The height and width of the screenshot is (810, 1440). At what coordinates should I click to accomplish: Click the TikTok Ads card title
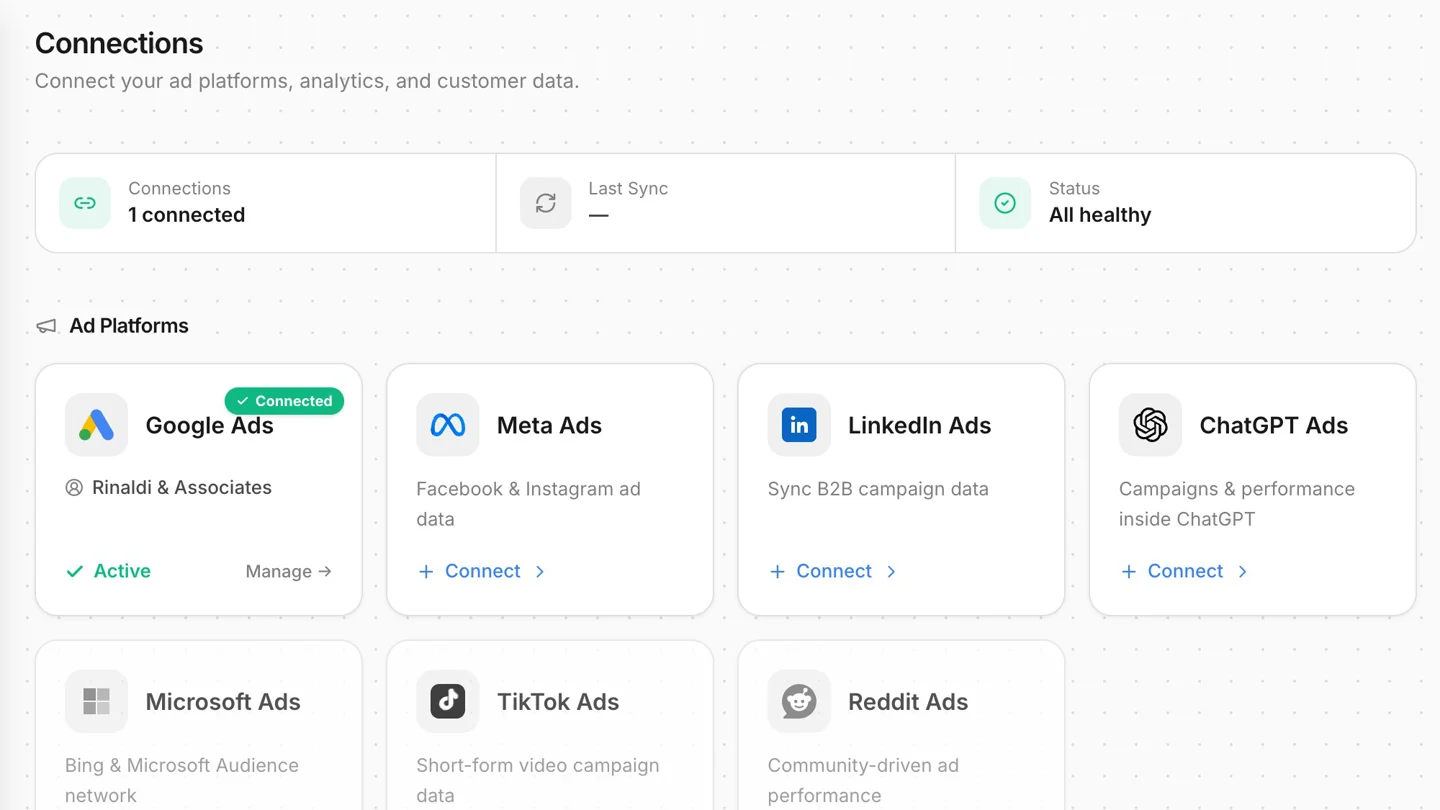click(558, 701)
